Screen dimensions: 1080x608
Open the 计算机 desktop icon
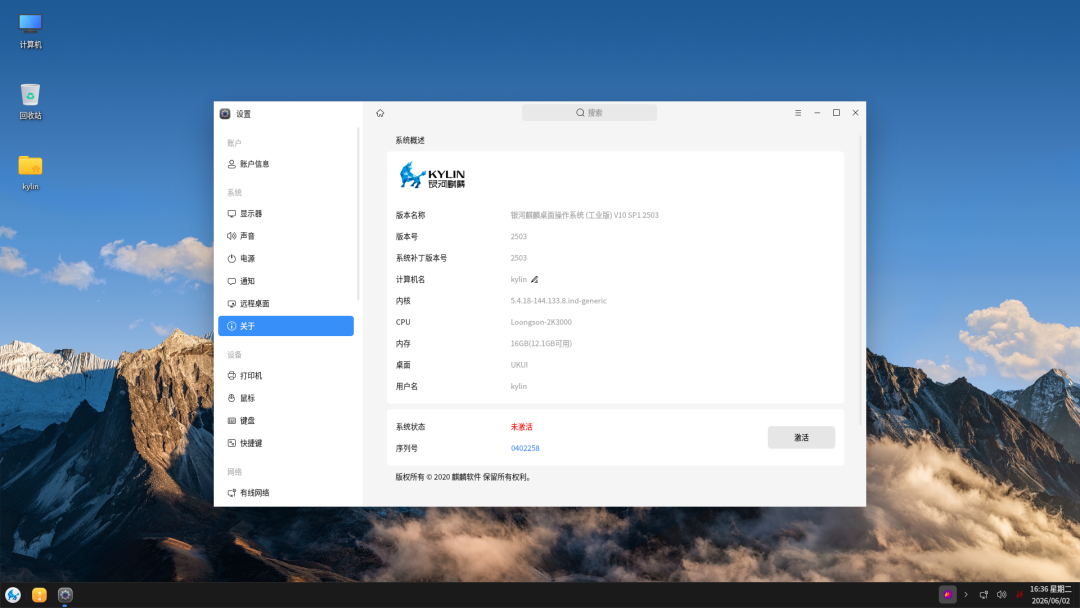pos(30,31)
